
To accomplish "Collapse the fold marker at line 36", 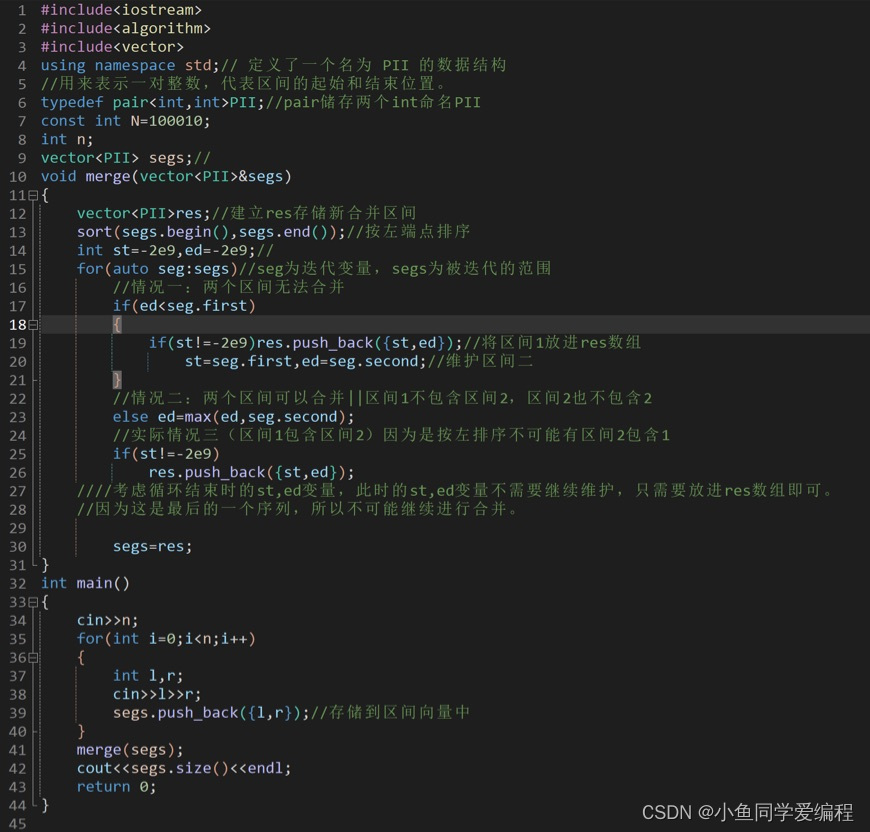I will pos(33,658).
